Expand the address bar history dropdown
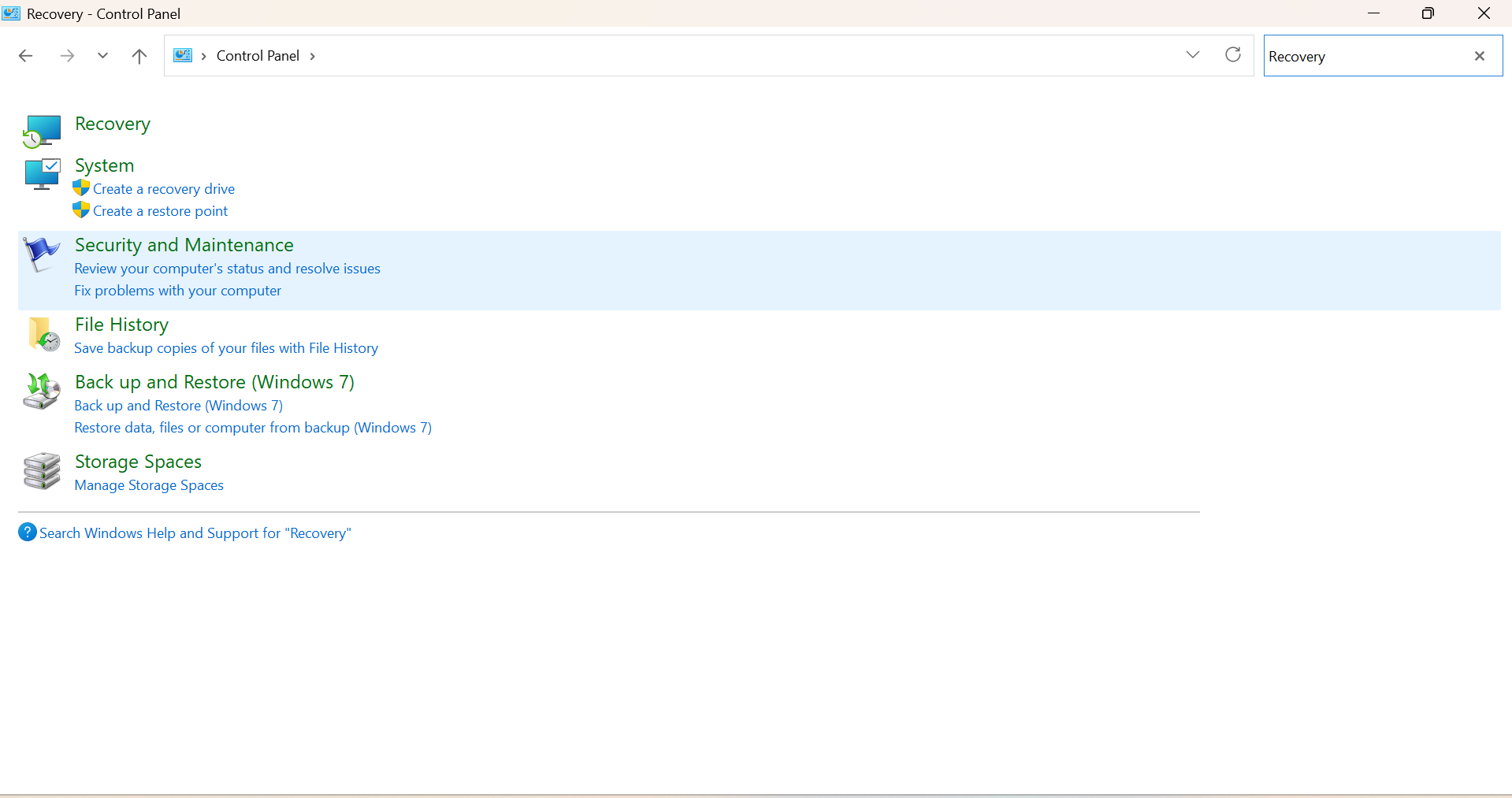1512x798 pixels. click(x=1193, y=54)
